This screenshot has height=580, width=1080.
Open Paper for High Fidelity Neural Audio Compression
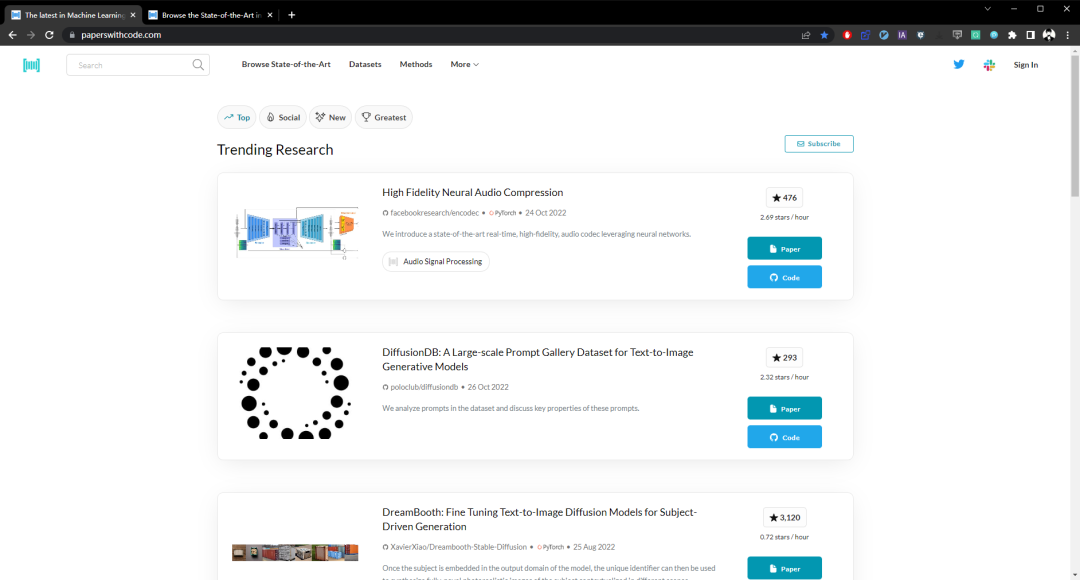(785, 248)
